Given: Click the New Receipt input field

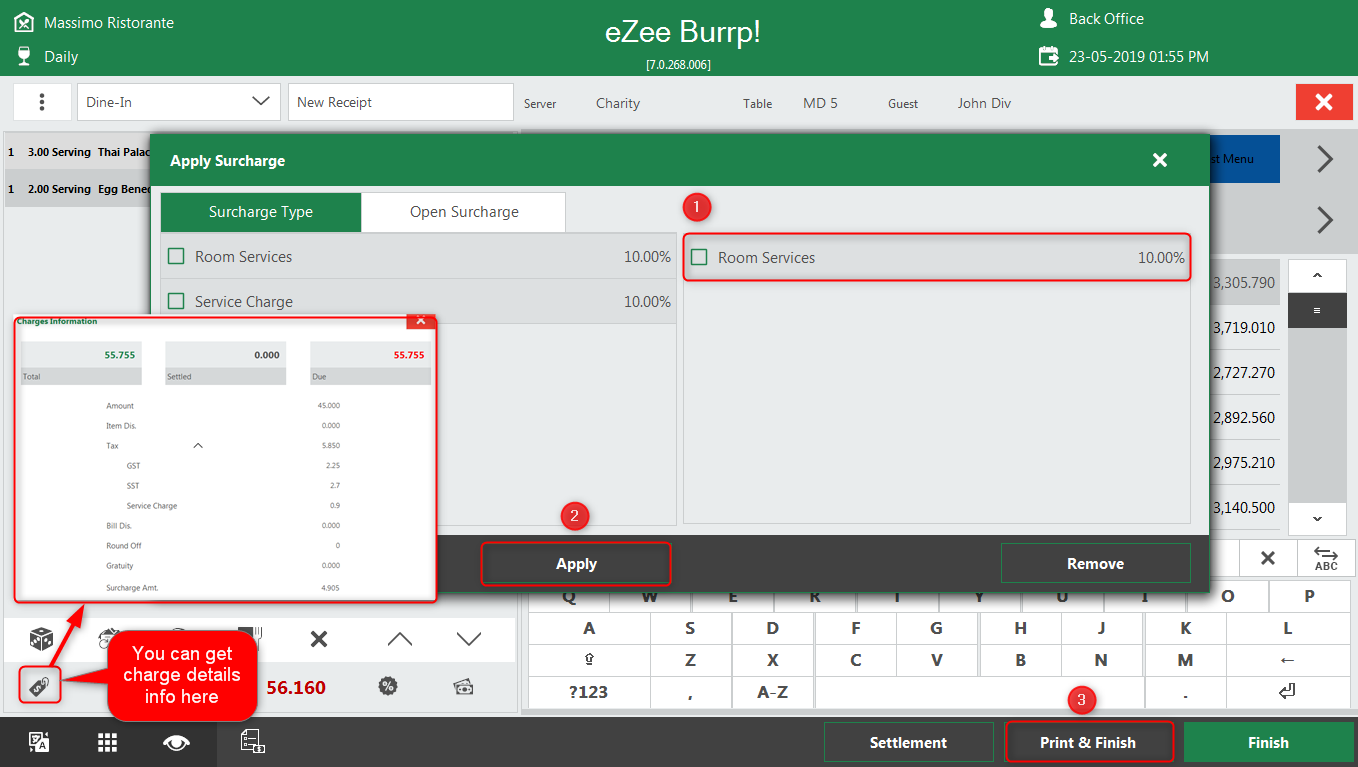Looking at the screenshot, I should (401, 102).
